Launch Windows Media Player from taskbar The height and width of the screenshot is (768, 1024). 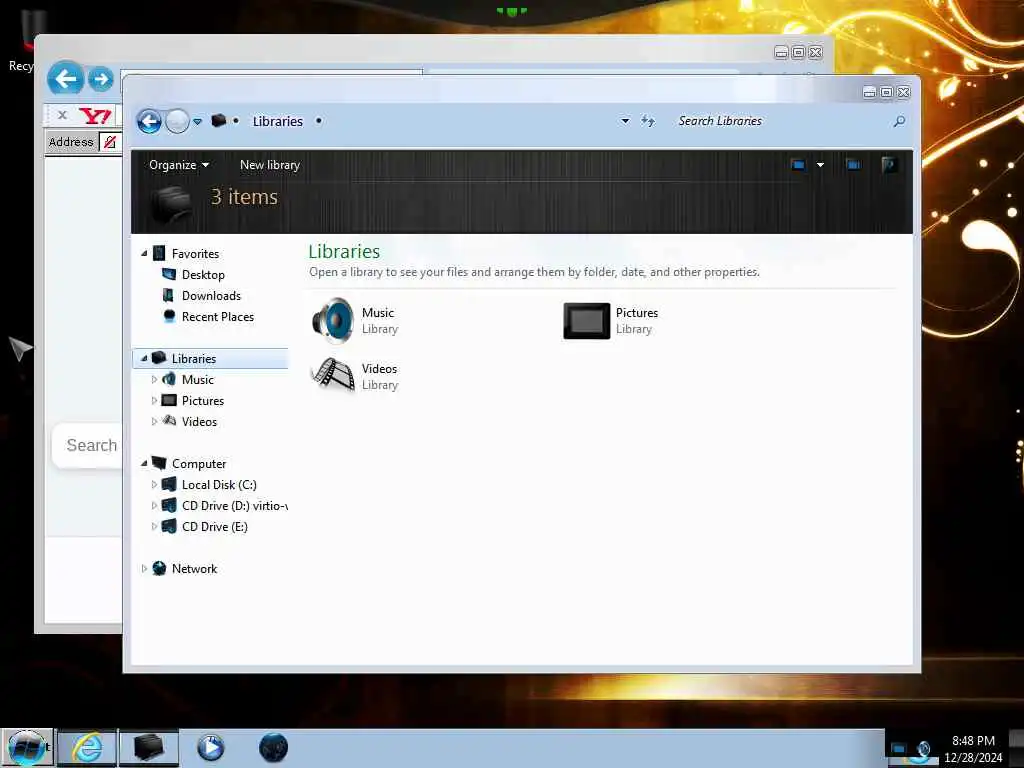210,748
